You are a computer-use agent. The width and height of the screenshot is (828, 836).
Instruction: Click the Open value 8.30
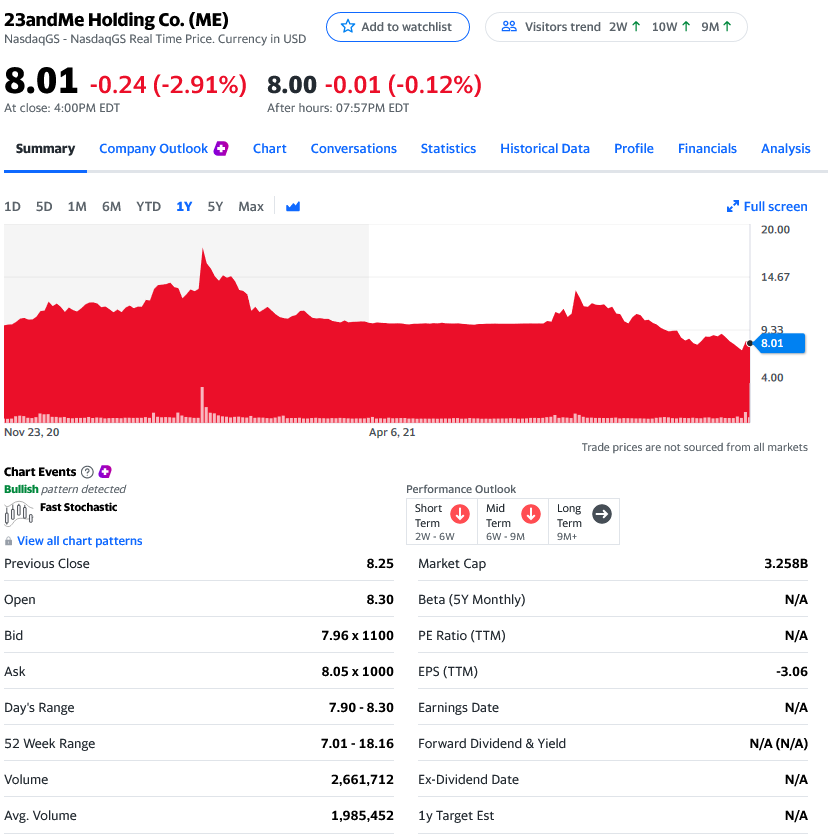380,600
